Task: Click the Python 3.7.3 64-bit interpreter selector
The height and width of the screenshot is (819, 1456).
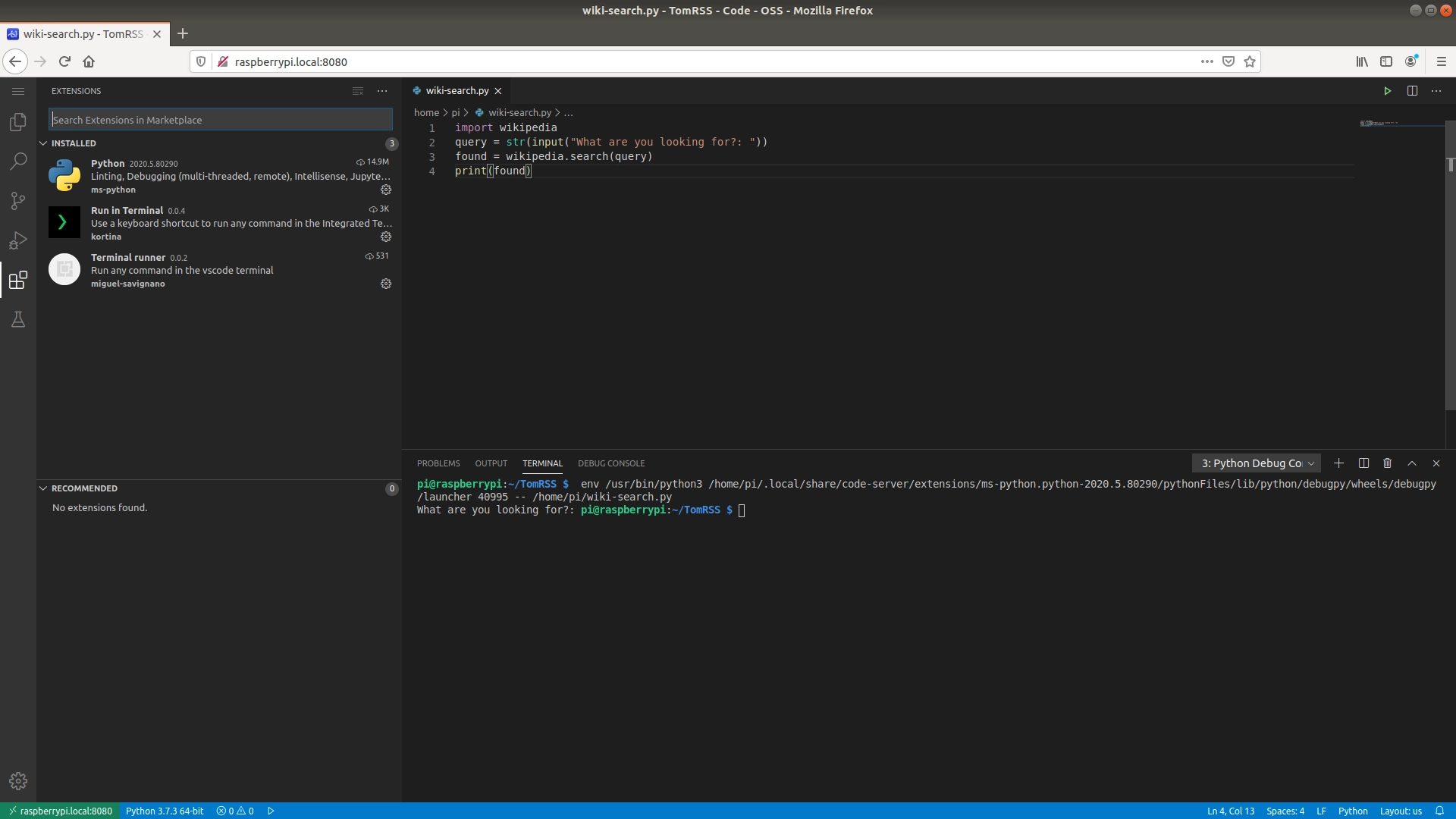Action: tap(165, 811)
